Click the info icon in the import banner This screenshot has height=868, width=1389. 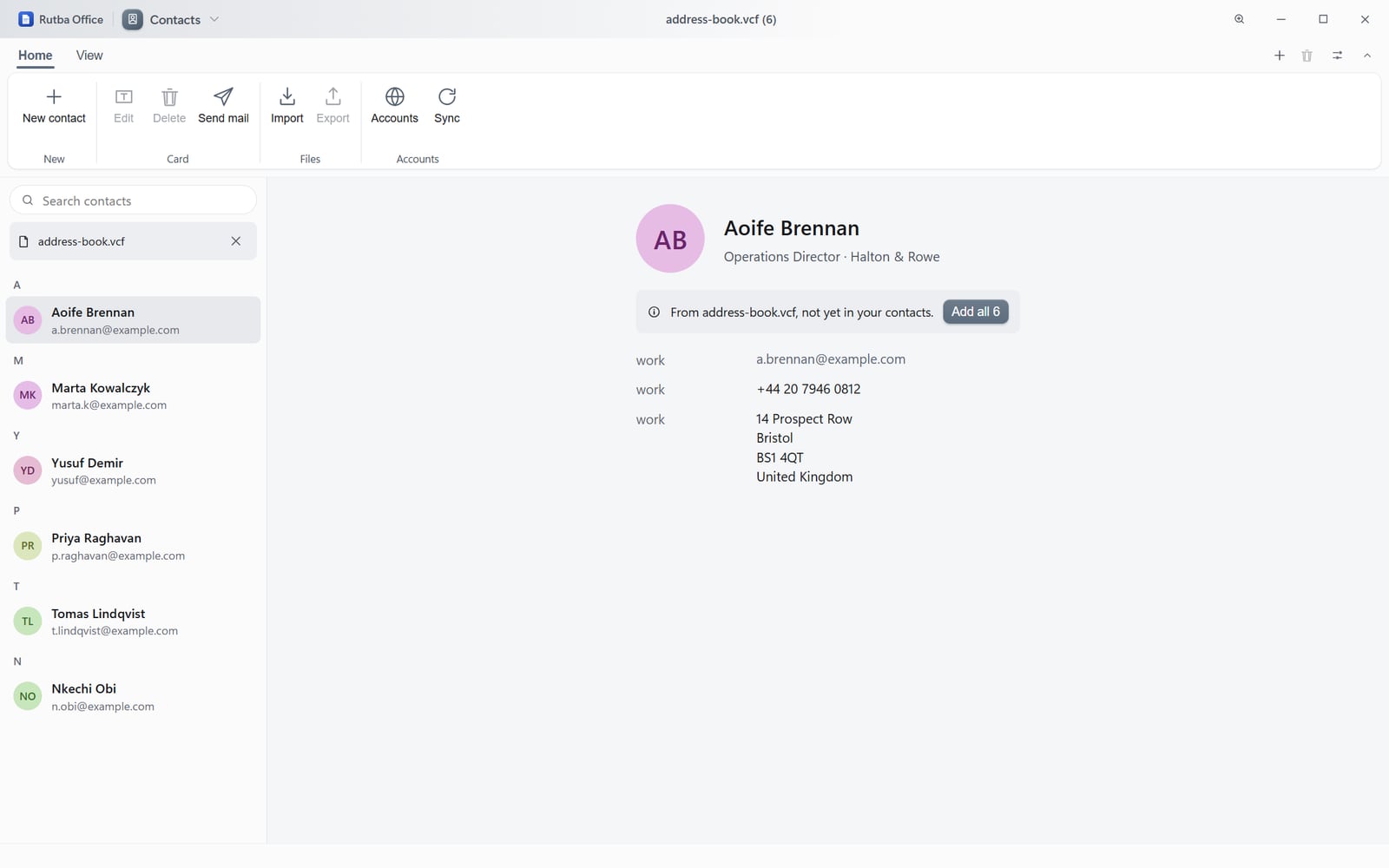coord(654,312)
